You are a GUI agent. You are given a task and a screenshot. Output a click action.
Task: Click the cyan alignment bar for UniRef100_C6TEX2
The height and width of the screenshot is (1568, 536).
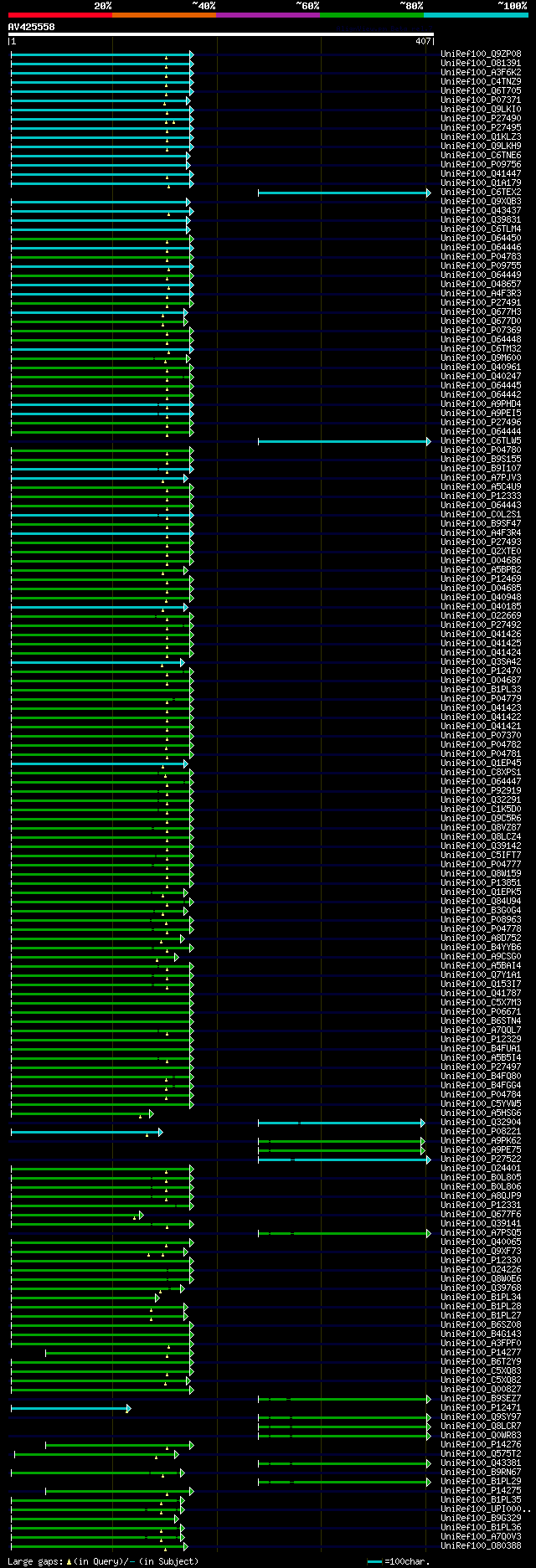pos(344,193)
